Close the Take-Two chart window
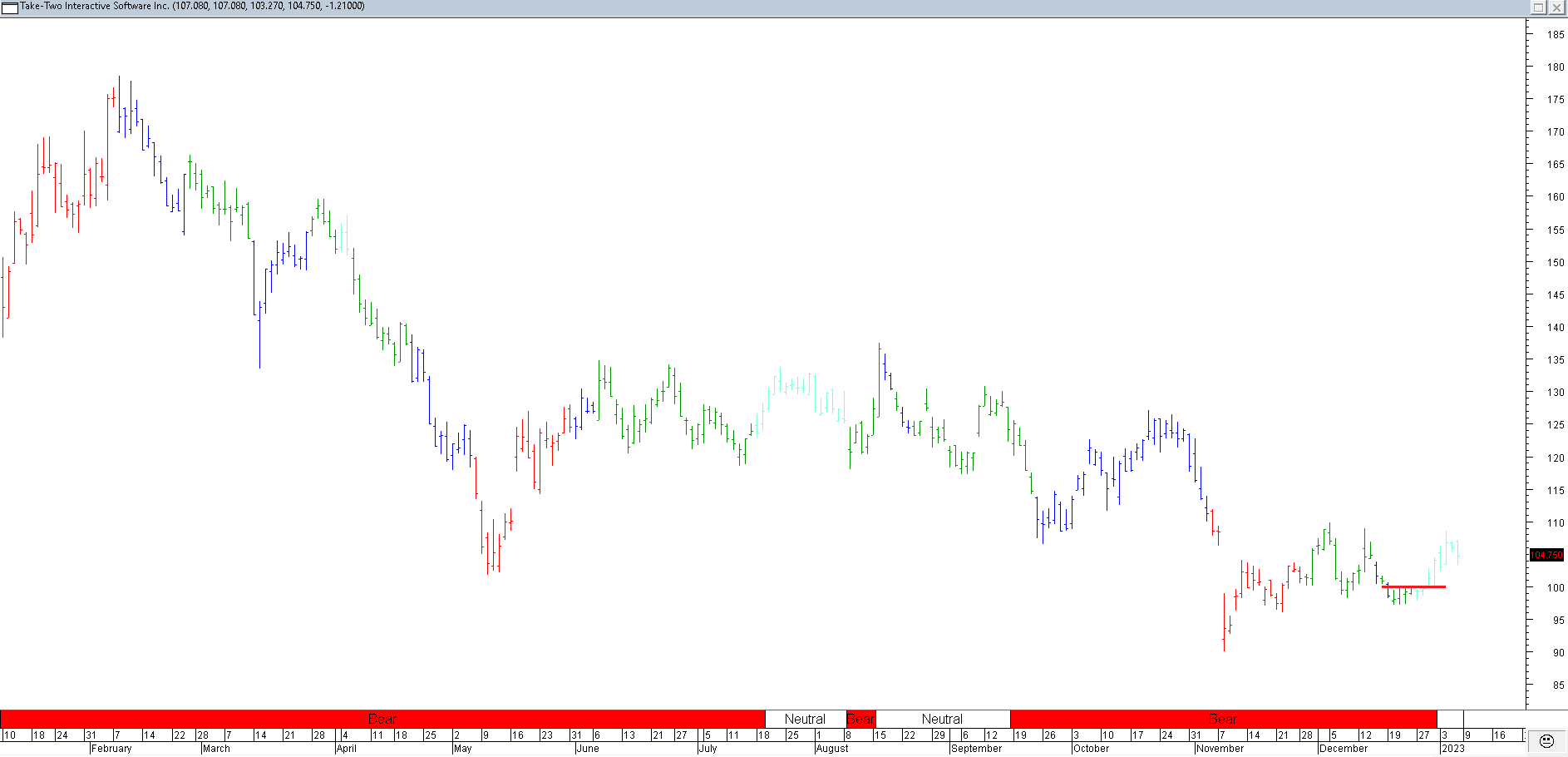This screenshot has width=1568, height=757. [1556, 7]
